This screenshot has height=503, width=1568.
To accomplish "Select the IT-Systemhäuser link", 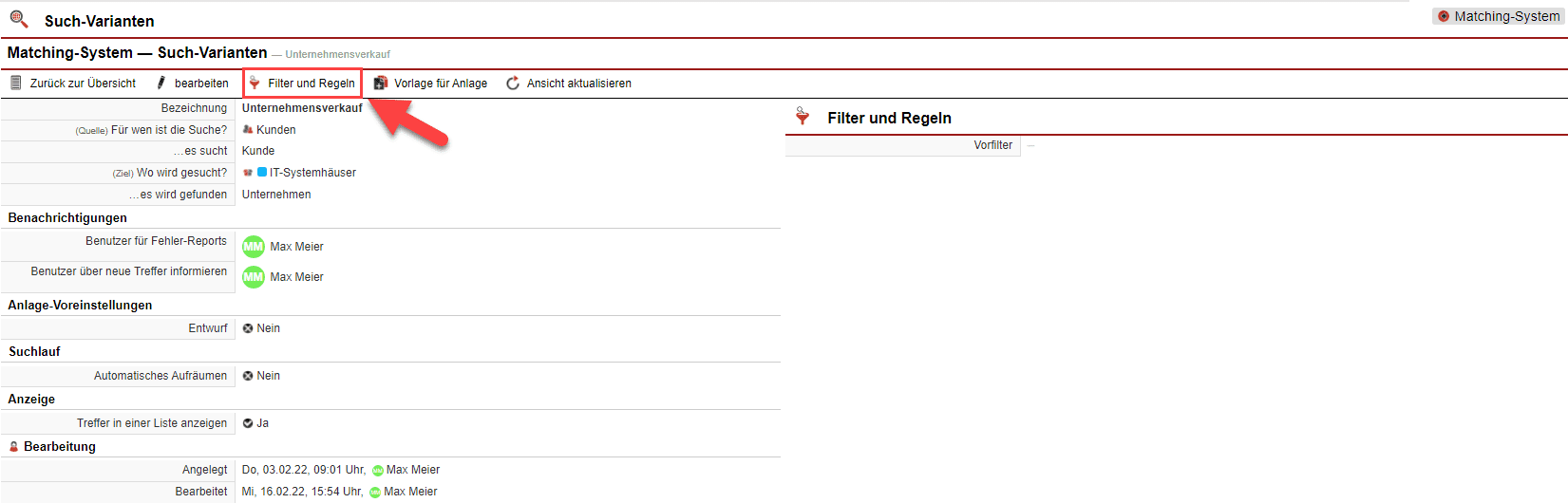I will [x=312, y=173].
